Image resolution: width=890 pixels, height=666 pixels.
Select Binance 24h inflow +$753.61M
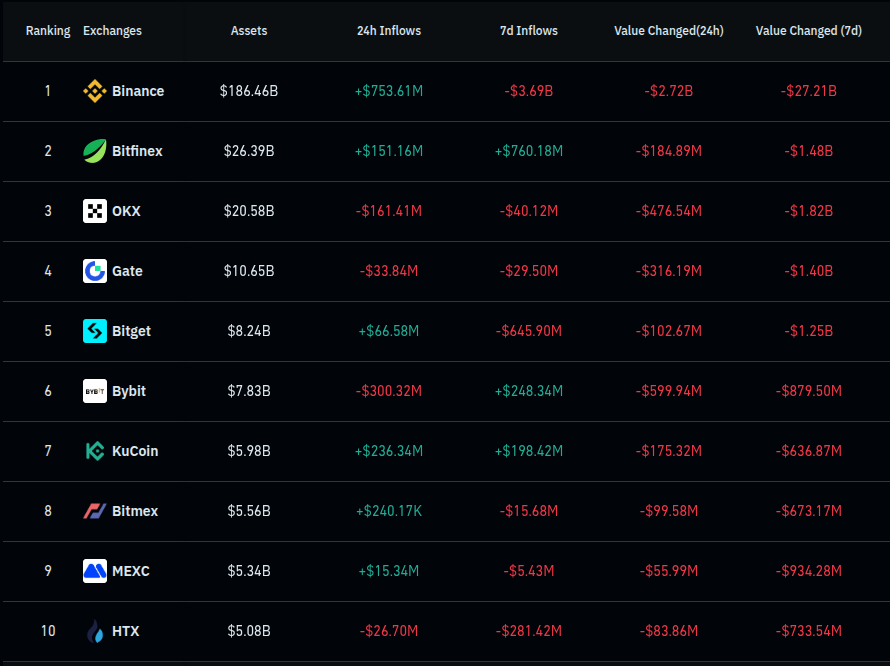389,91
